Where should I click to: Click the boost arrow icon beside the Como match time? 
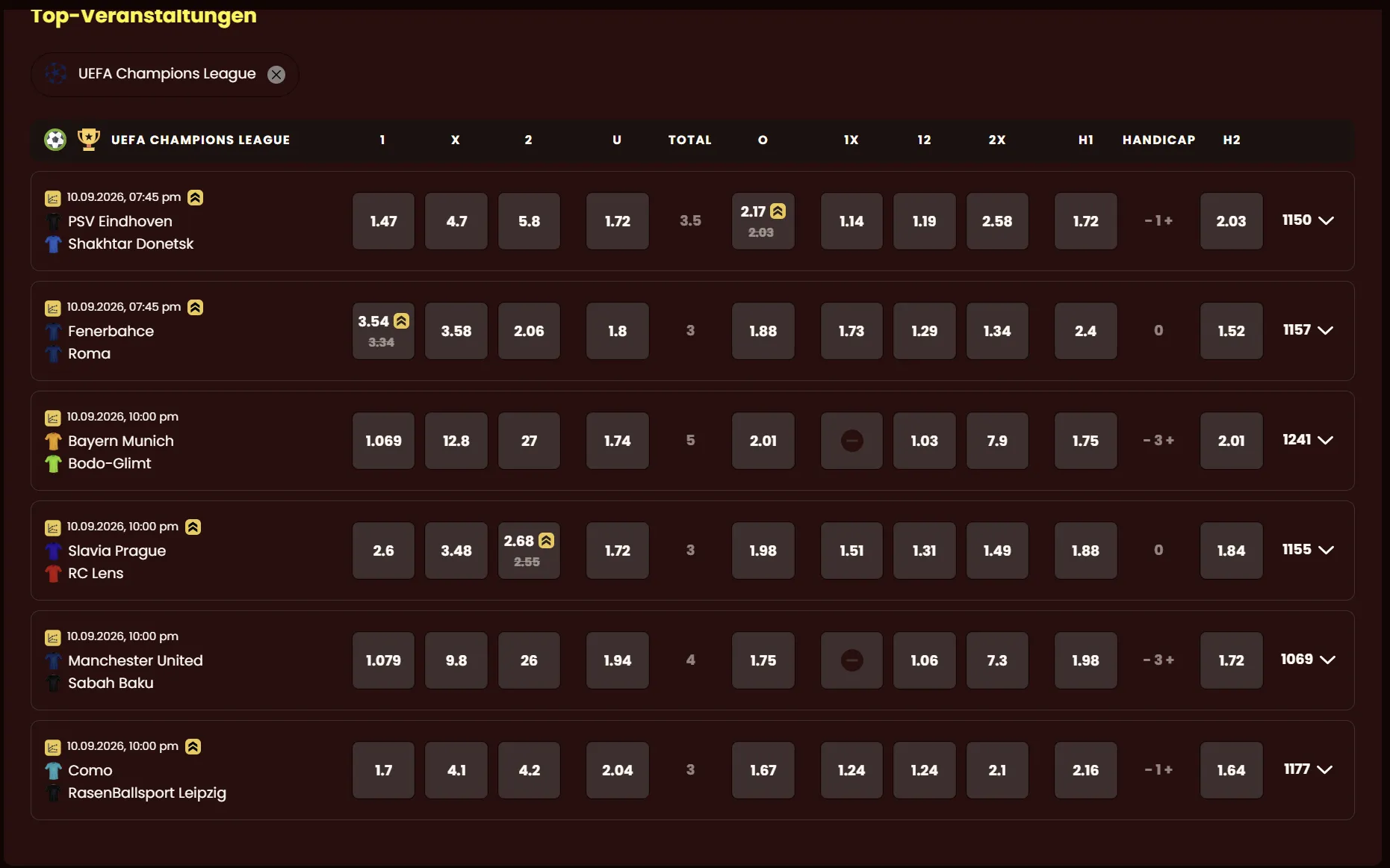(193, 746)
